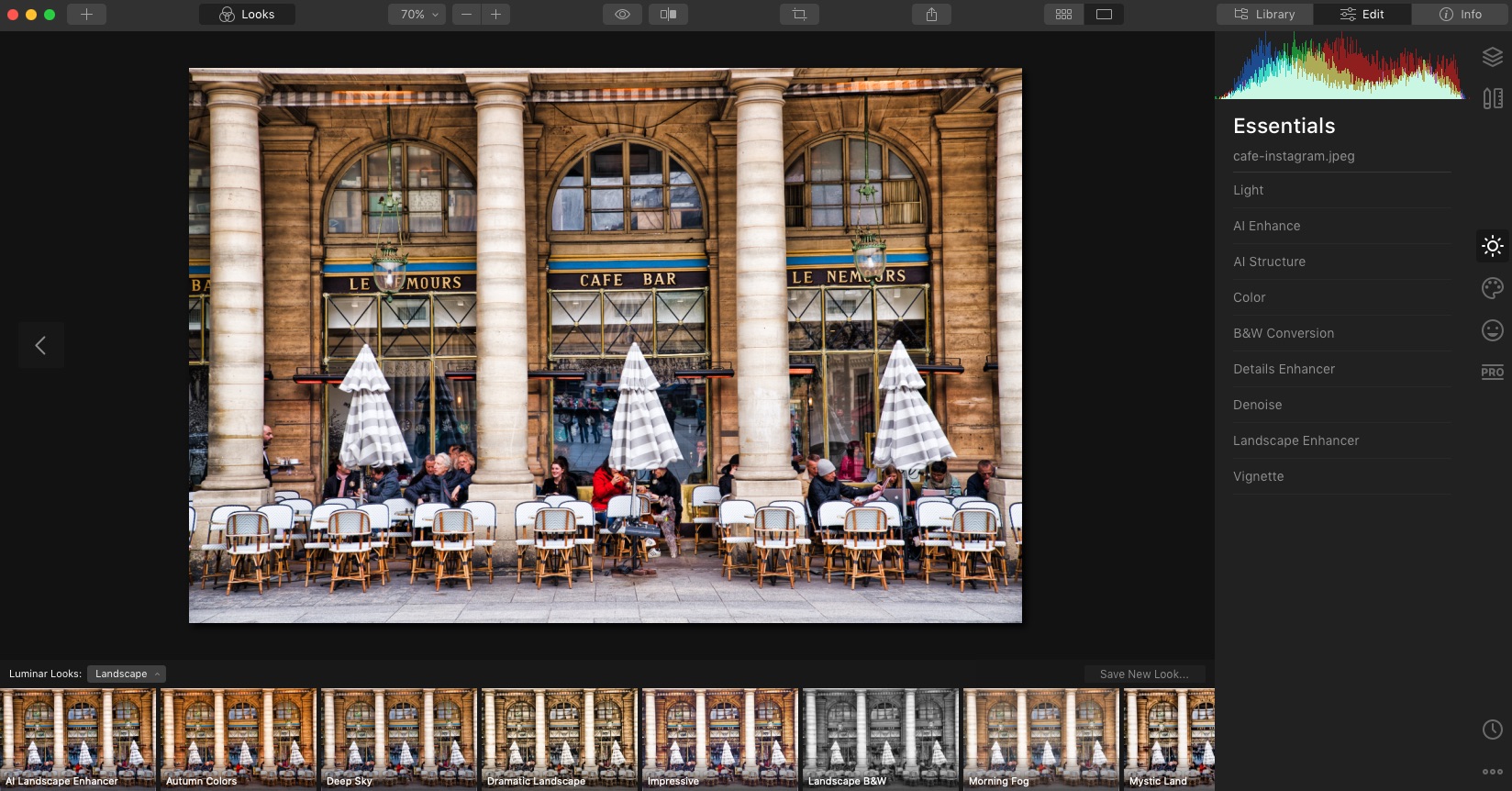Open the 70% zoom level dropdown
1512x791 pixels.
417,15
